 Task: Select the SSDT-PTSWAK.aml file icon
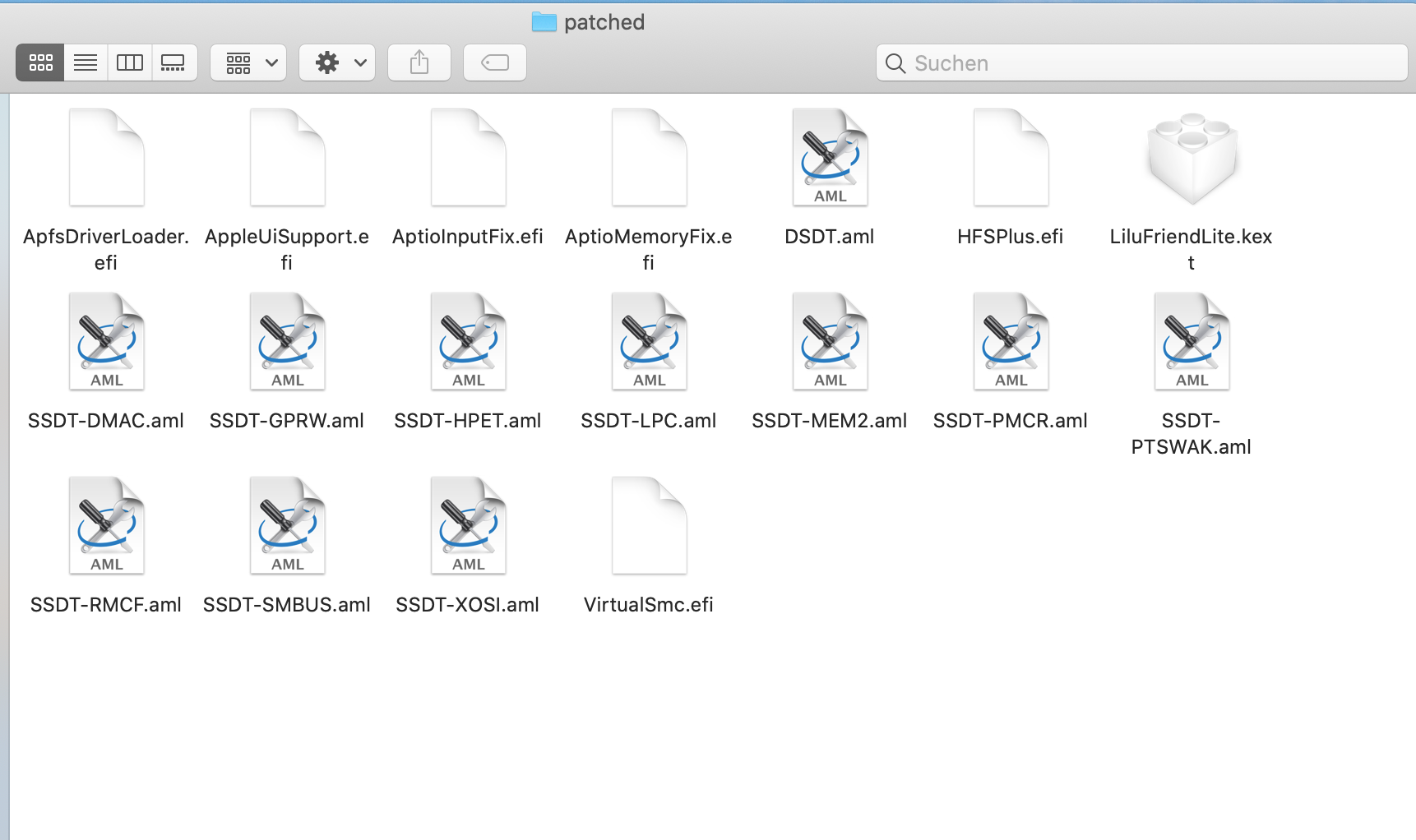click(x=1192, y=341)
